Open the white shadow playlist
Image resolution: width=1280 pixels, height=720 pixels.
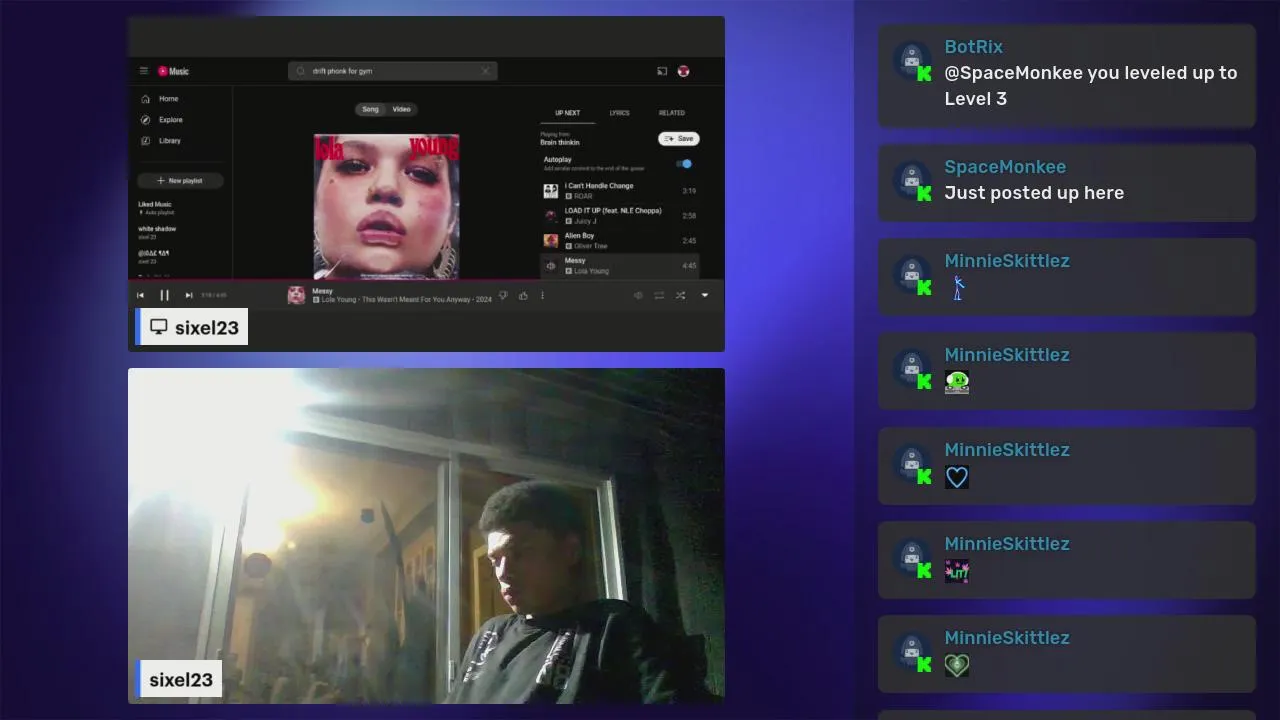click(x=158, y=232)
